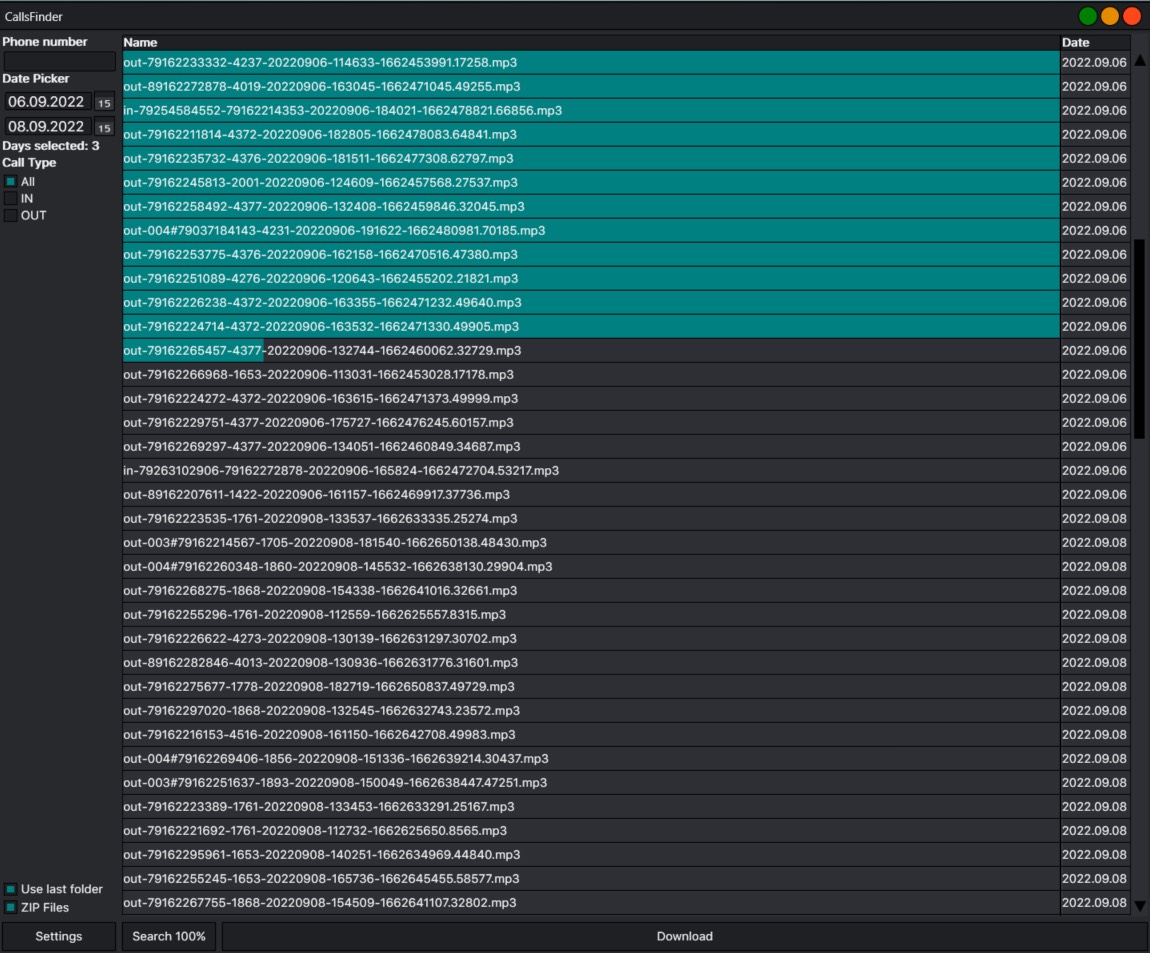Click the green window control circle

pyautogui.click(x=1088, y=16)
